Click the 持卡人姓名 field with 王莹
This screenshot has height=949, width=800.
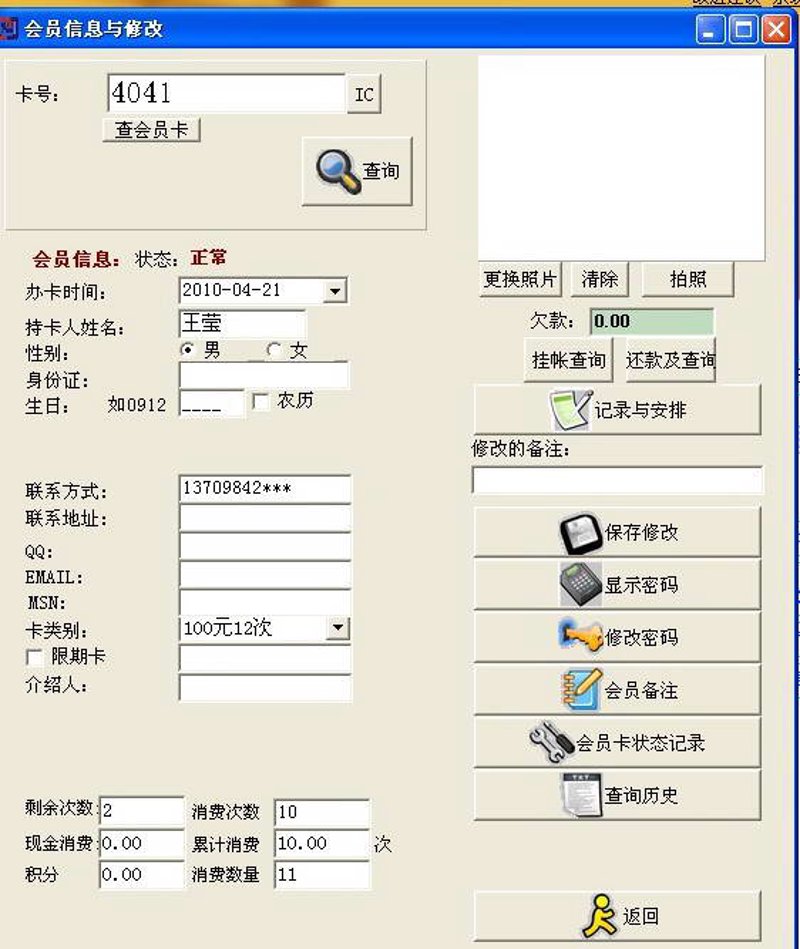coord(243,324)
